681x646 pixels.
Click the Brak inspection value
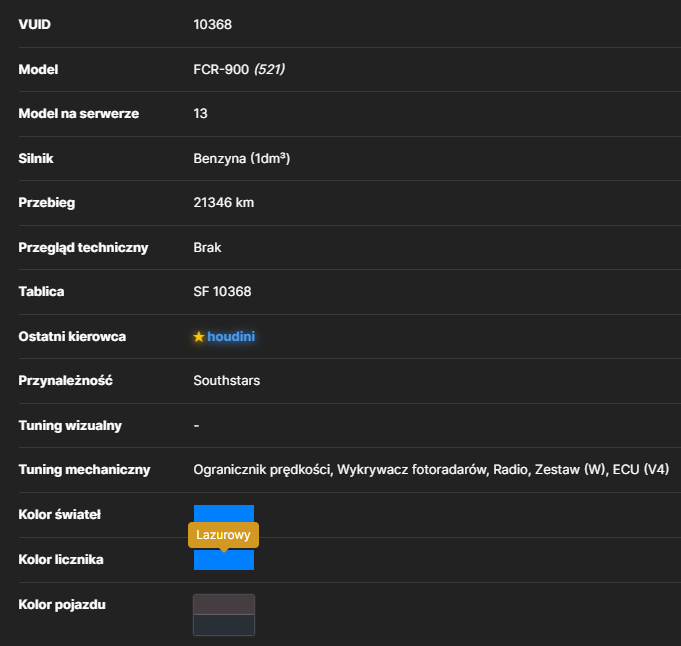click(x=207, y=248)
